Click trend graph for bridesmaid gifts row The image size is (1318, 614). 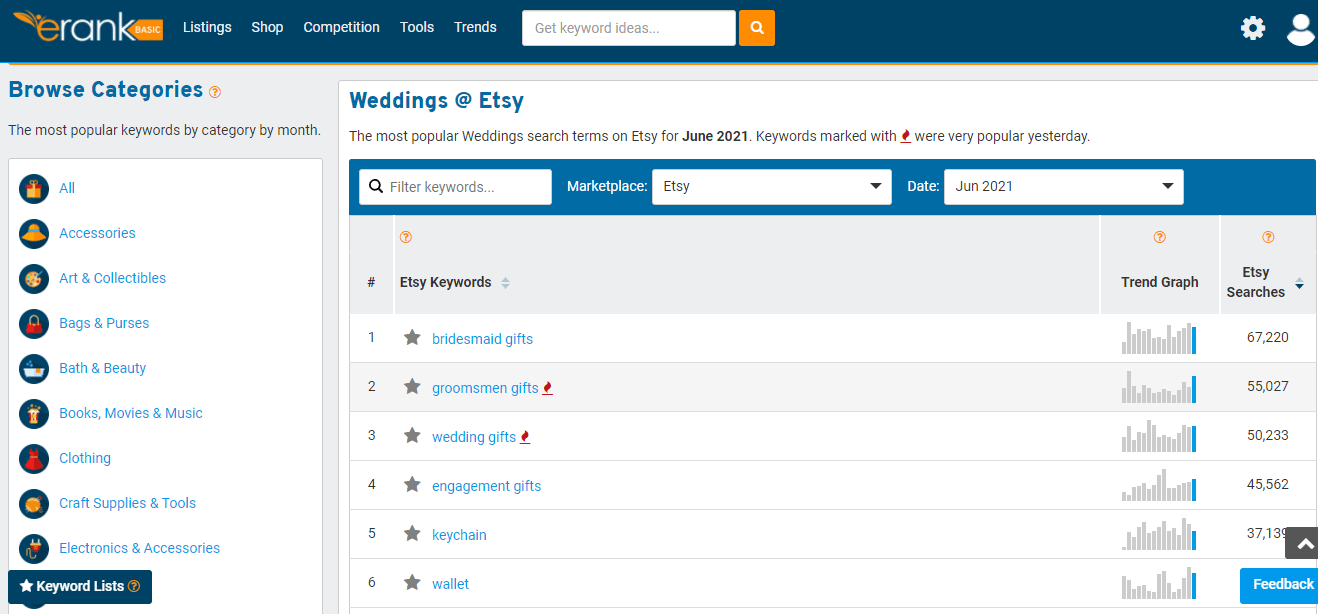coord(1159,338)
